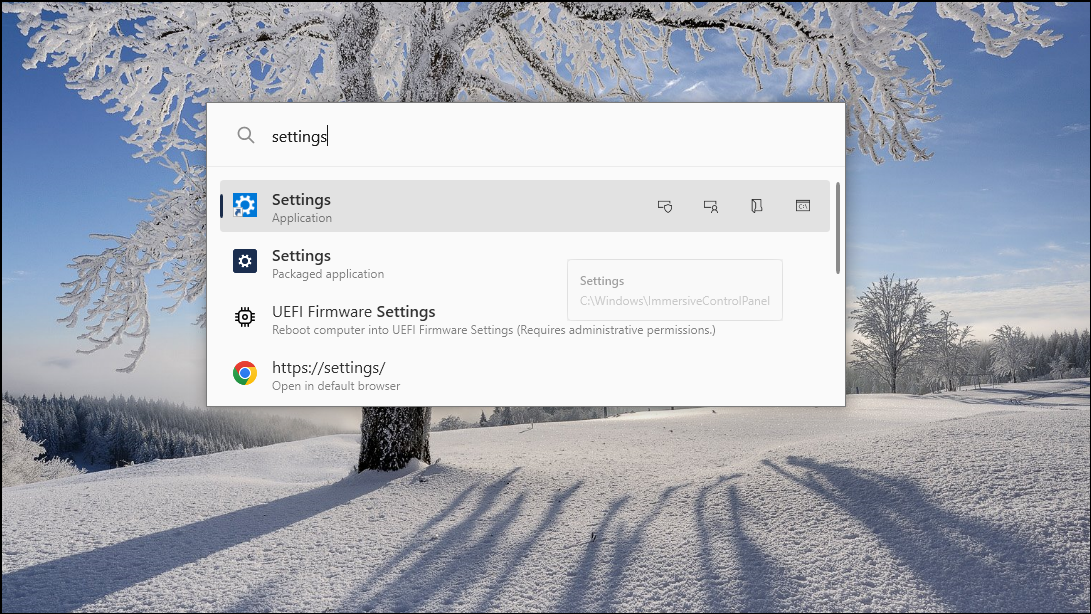The height and width of the screenshot is (614, 1091).
Task: Run Settings as a different user
Action: (710, 206)
